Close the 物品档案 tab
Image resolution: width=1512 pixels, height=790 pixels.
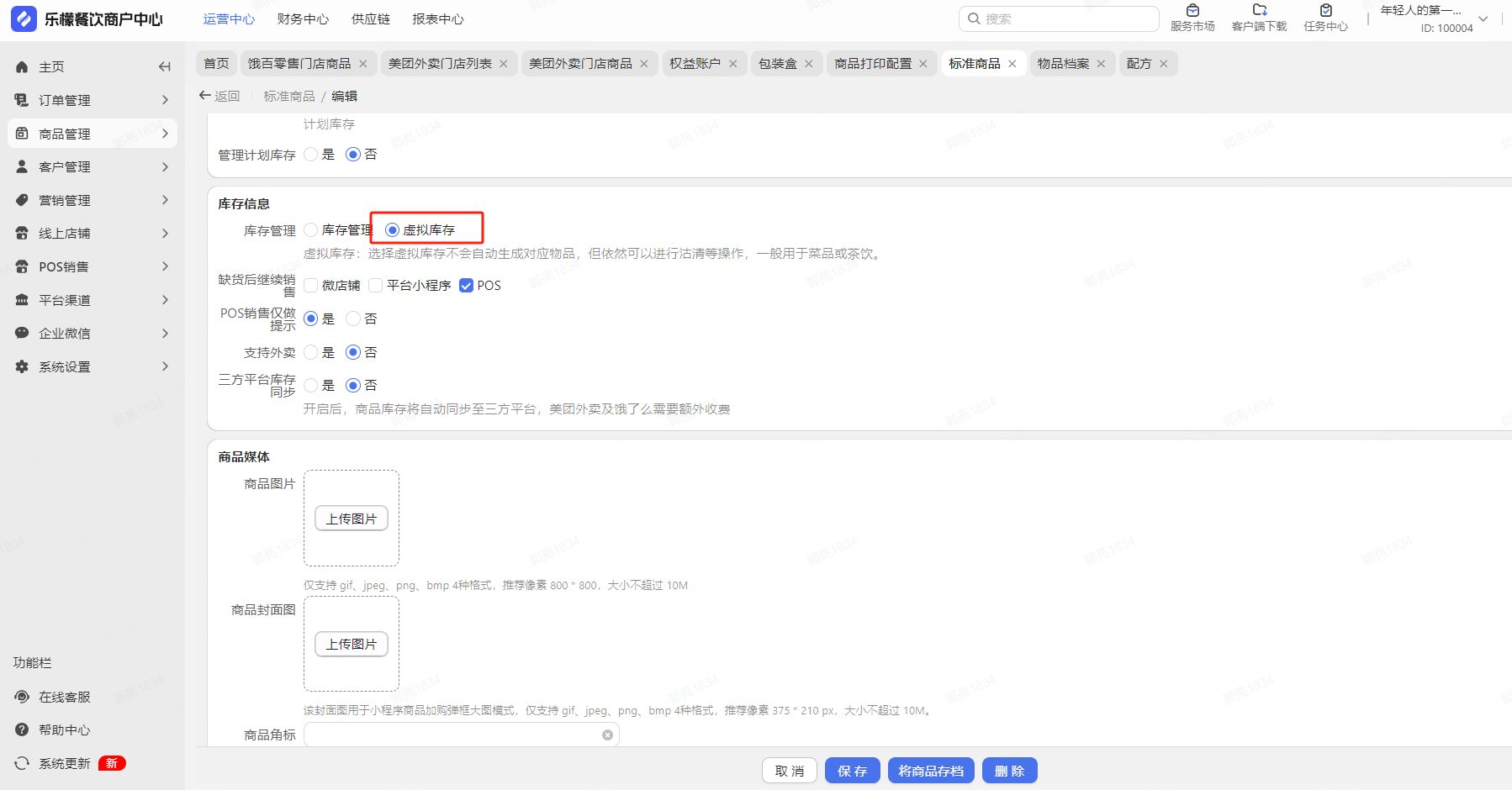tap(1101, 64)
